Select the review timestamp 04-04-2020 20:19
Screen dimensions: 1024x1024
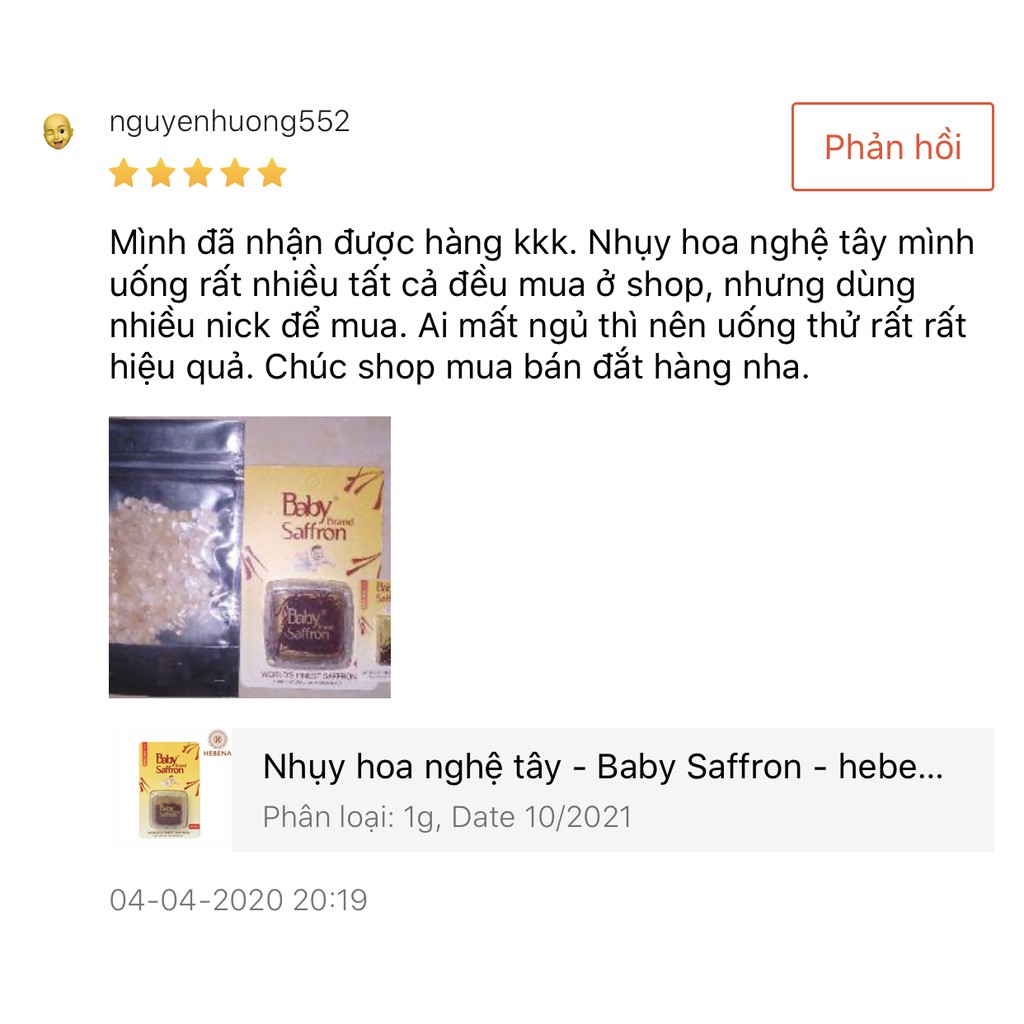(x=238, y=900)
